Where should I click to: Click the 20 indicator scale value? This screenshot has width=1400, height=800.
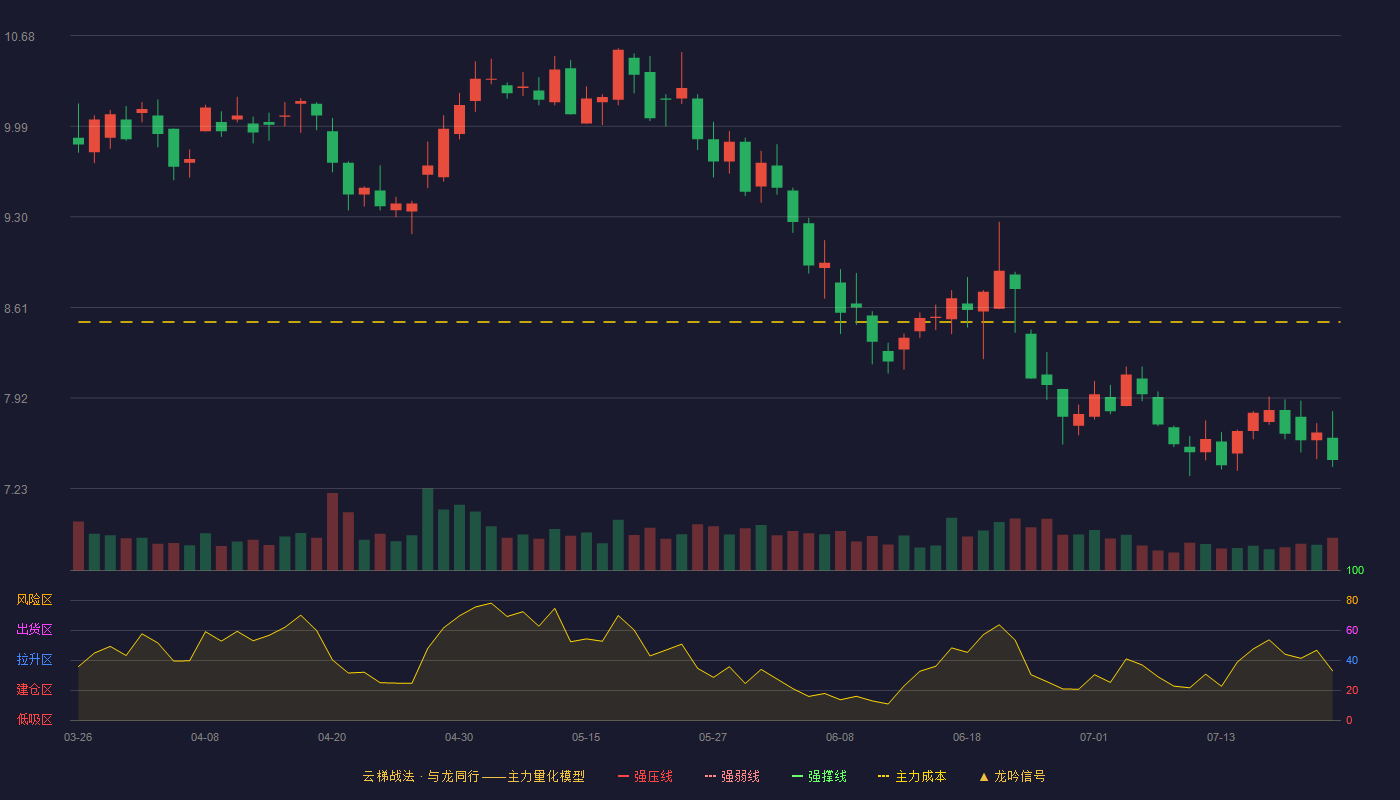pos(1352,691)
